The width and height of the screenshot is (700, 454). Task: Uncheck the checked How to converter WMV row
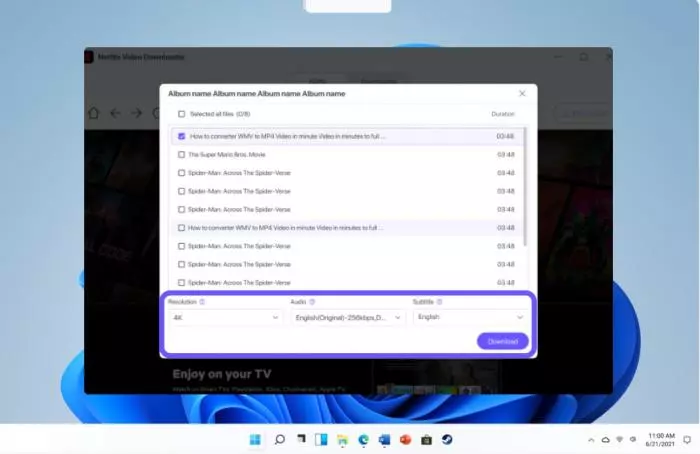(181, 136)
